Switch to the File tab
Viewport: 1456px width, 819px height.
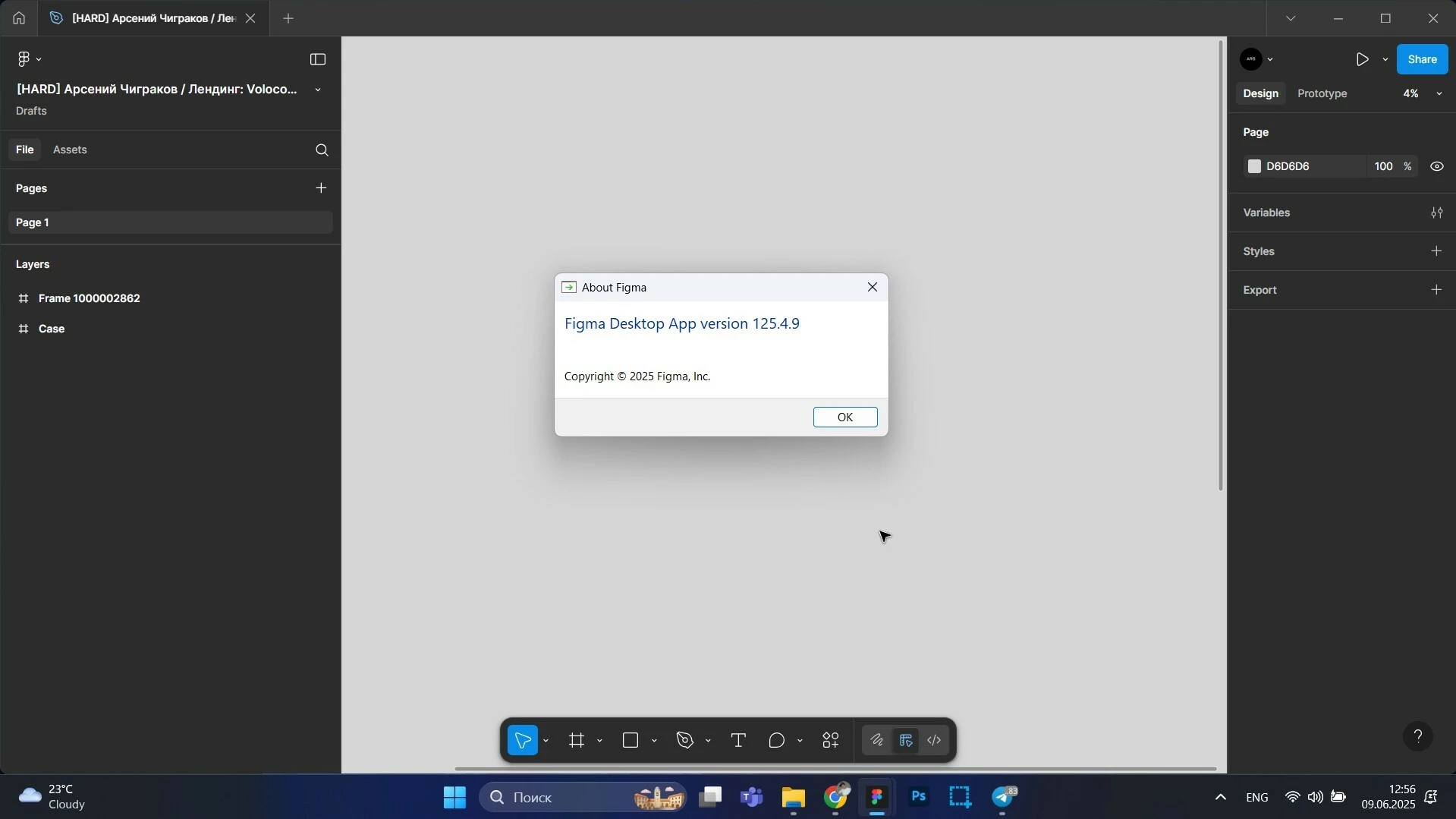[x=25, y=150]
